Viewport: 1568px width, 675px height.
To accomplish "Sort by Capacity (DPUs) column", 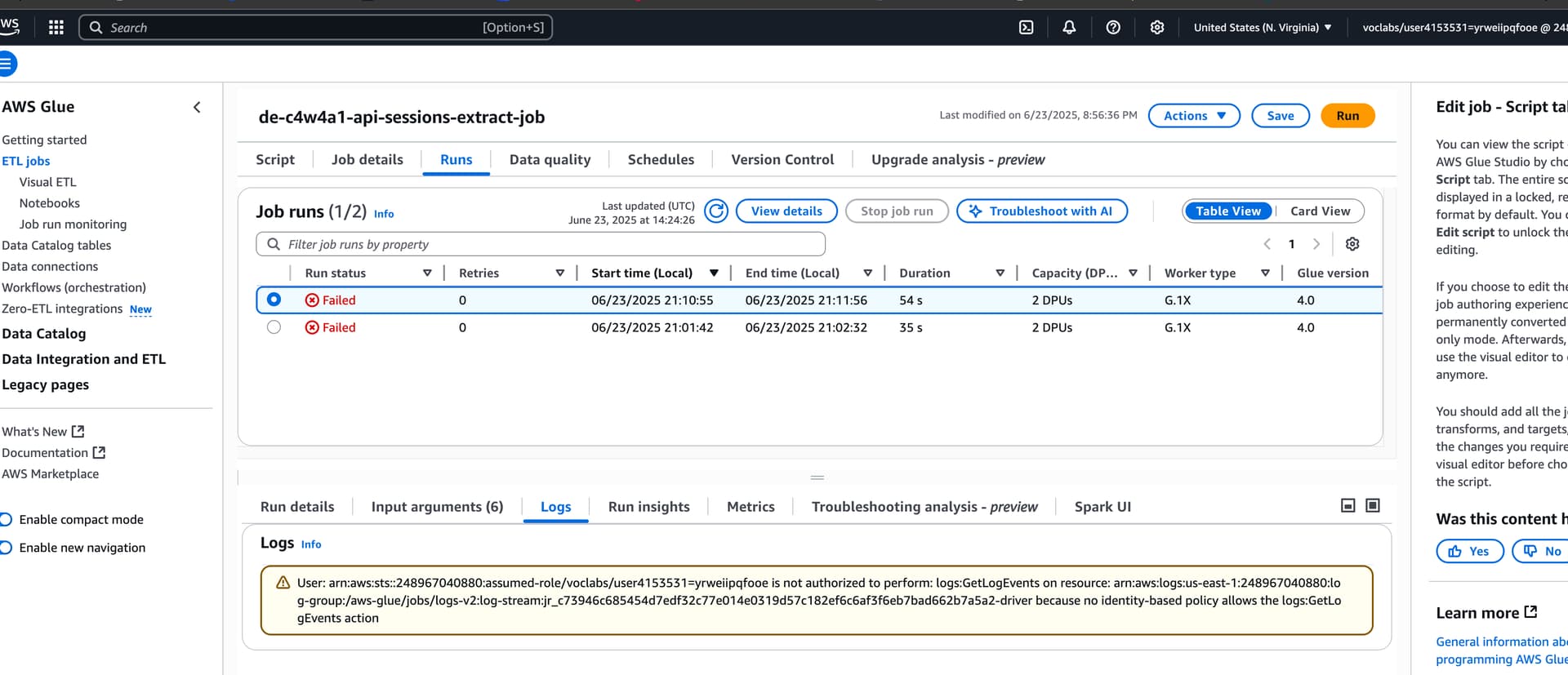I will (x=1134, y=273).
